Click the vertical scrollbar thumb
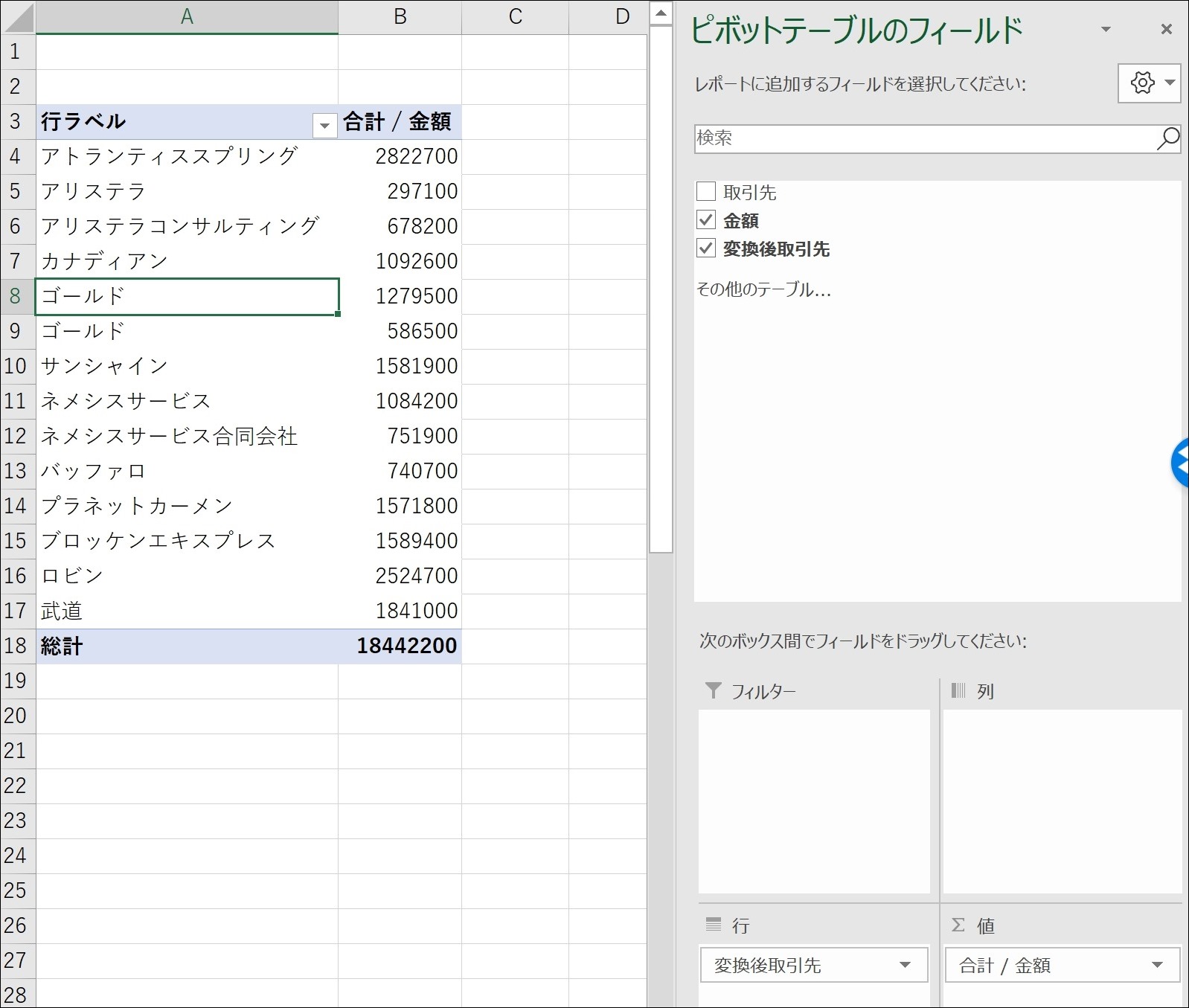Image resolution: width=1189 pixels, height=1008 pixels. pyautogui.click(x=661, y=289)
